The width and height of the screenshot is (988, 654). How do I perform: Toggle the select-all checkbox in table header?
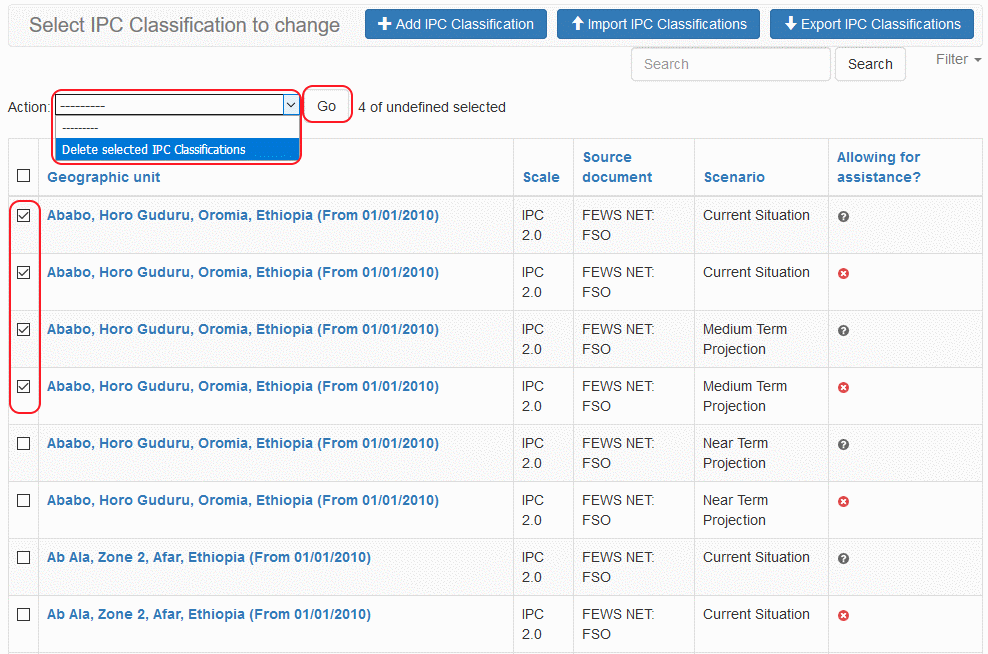(24, 176)
